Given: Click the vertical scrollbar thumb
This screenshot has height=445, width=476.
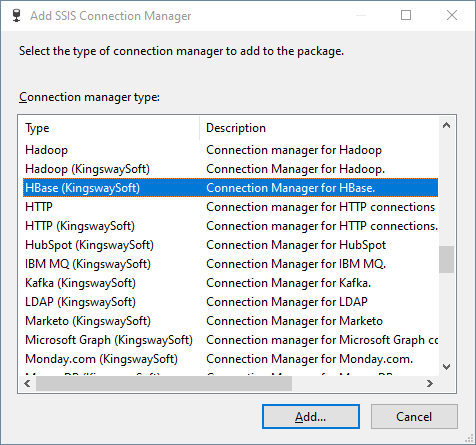Looking at the screenshot, I should (x=446, y=259).
